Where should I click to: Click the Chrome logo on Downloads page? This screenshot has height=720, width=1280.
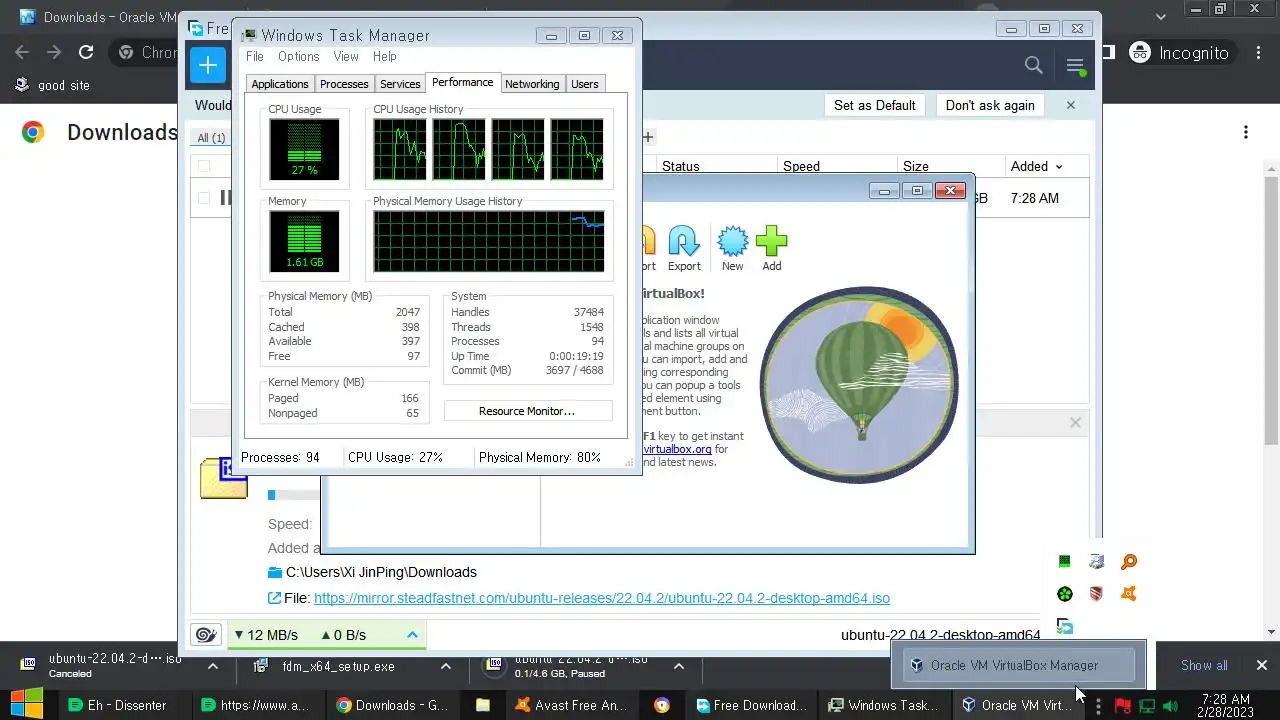[33, 132]
